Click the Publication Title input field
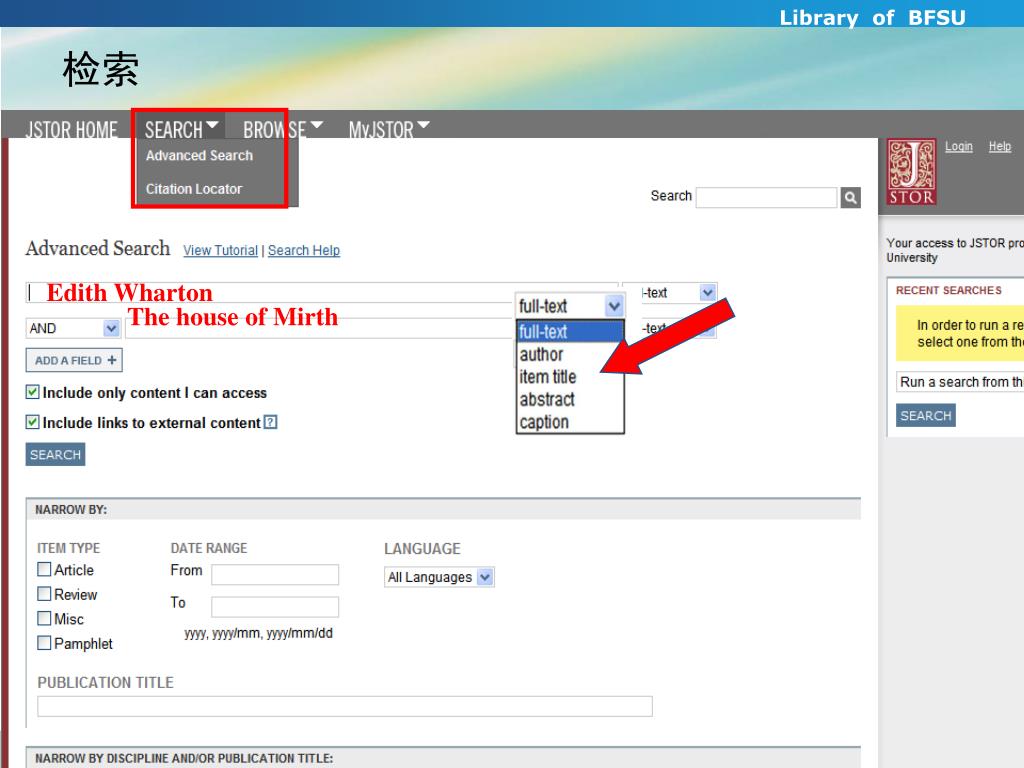1024x768 pixels. (x=345, y=706)
